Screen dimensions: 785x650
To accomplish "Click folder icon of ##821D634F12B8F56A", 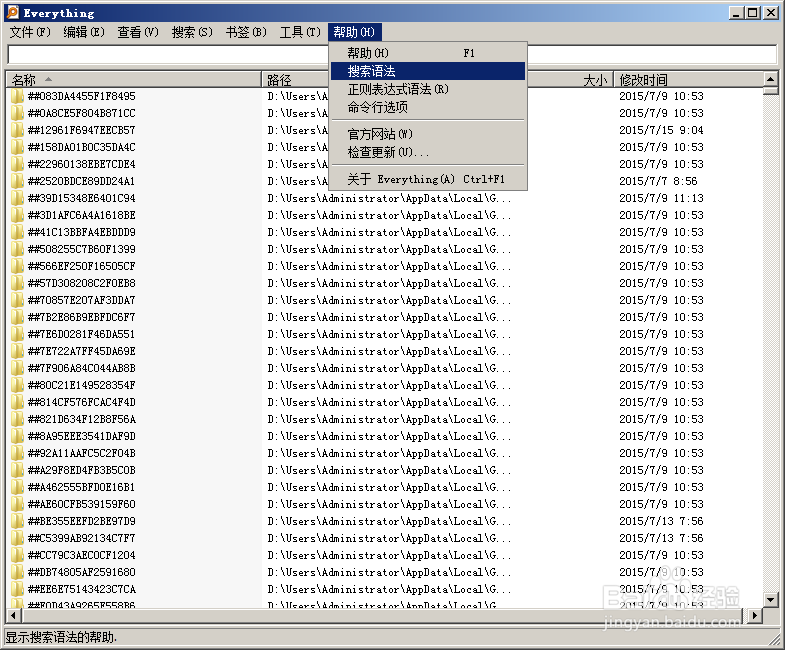I will tap(17, 420).
